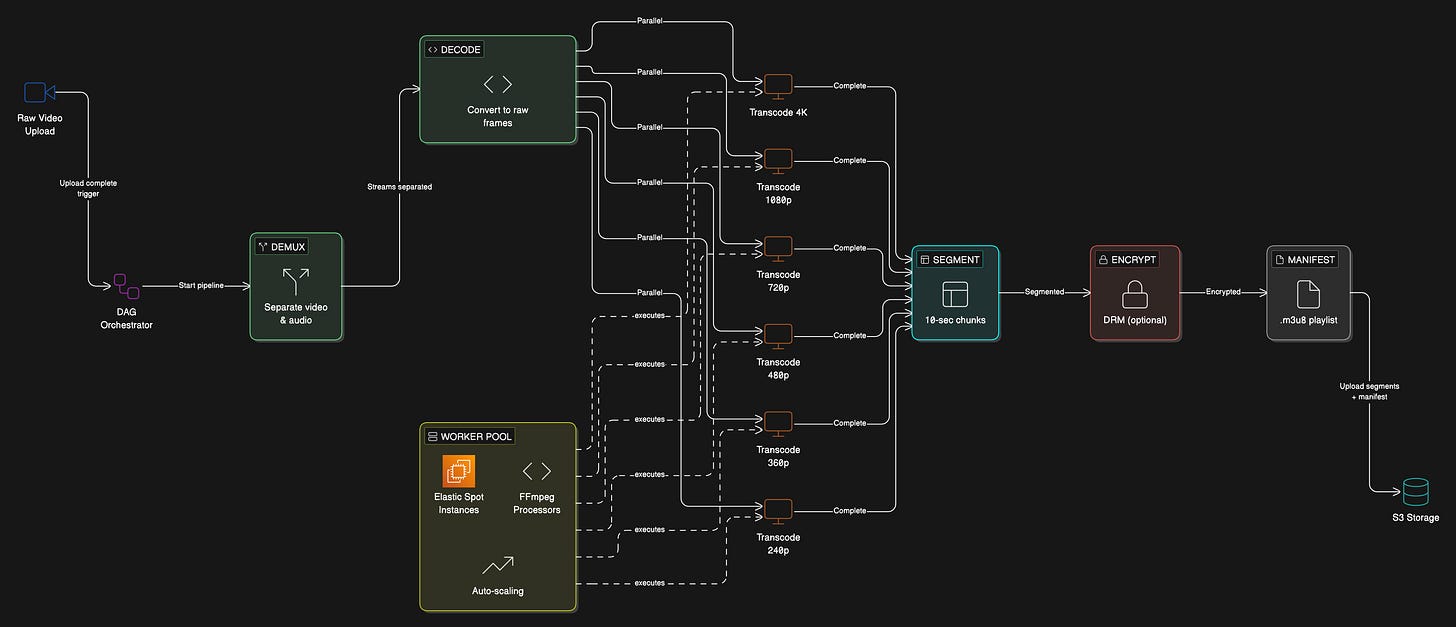Select the Transcode 4K monitor icon
Screen dimensions: 1456x627
pyautogui.click(x=778, y=87)
